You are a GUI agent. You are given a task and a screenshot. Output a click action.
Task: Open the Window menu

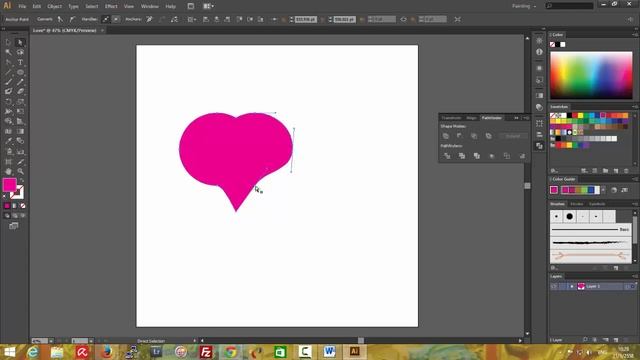tap(149, 6)
